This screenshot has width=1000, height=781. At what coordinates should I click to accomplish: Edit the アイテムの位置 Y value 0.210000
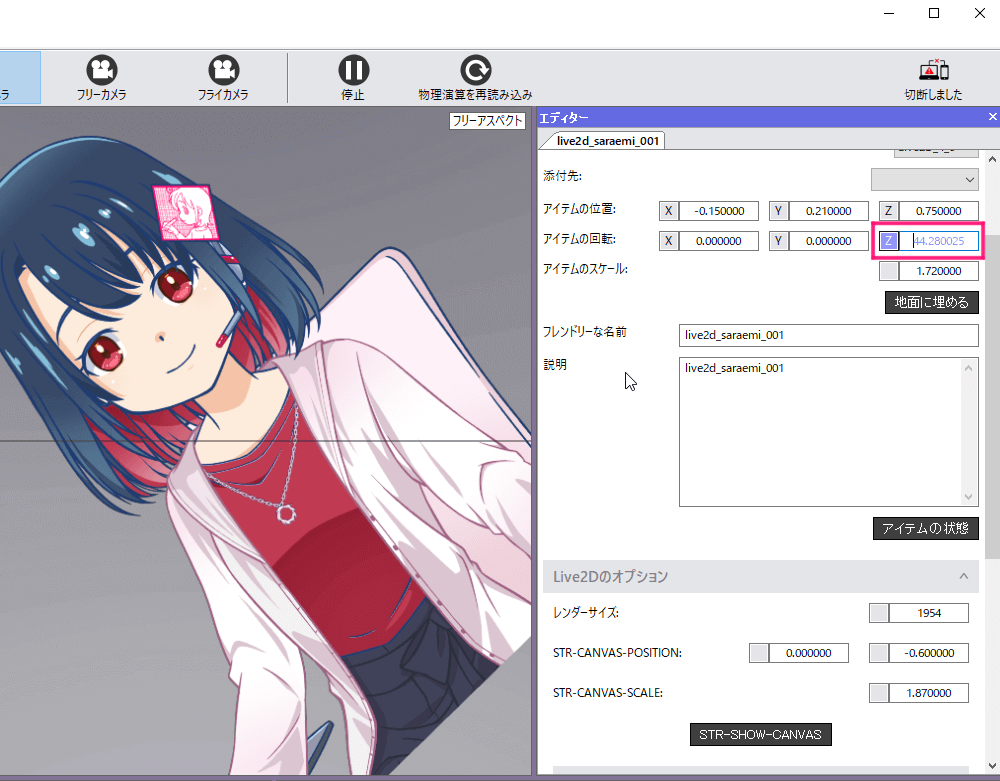click(x=828, y=211)
